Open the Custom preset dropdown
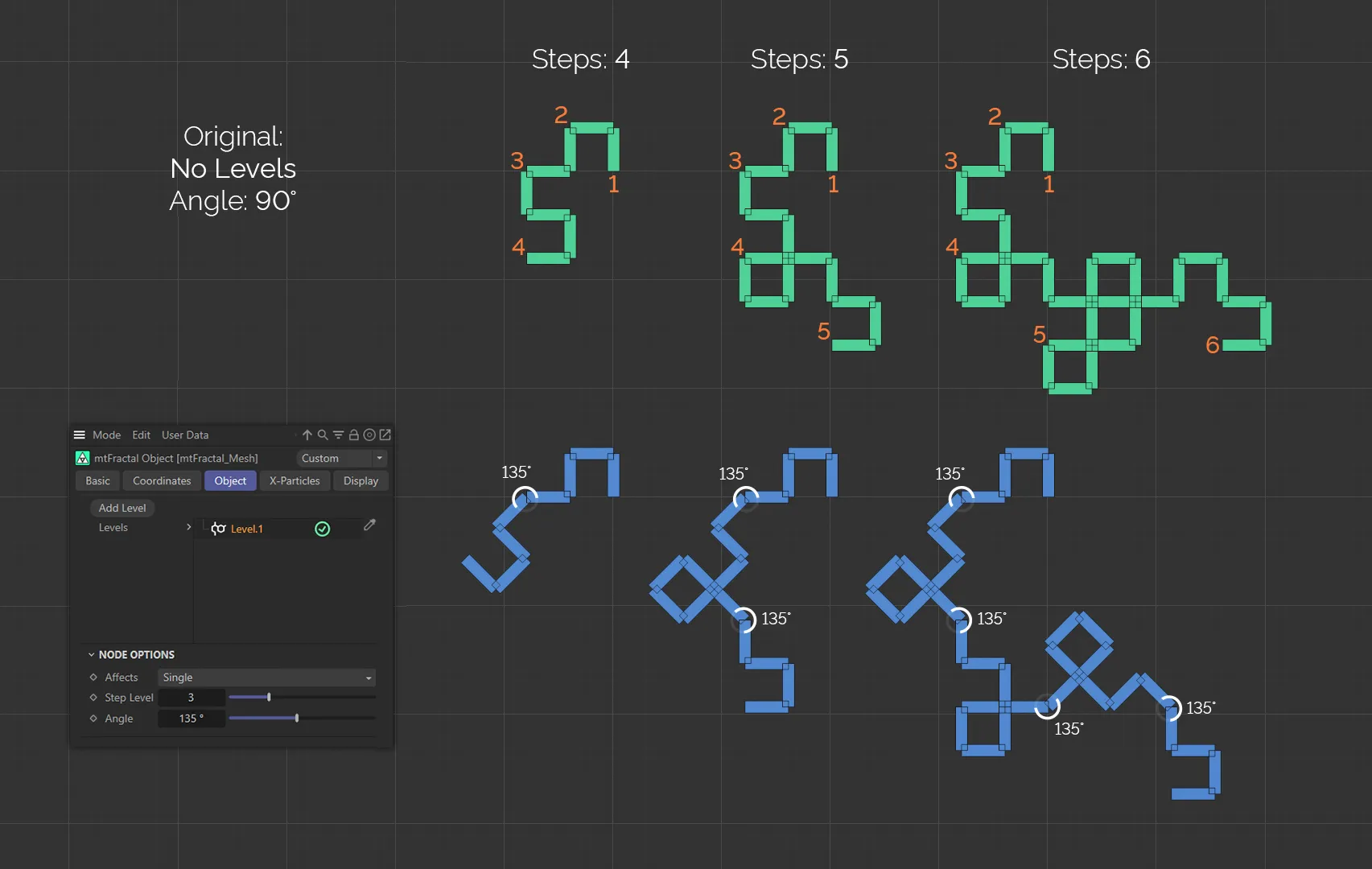The height and width of the screenshot is (869, 1372). 341,458
